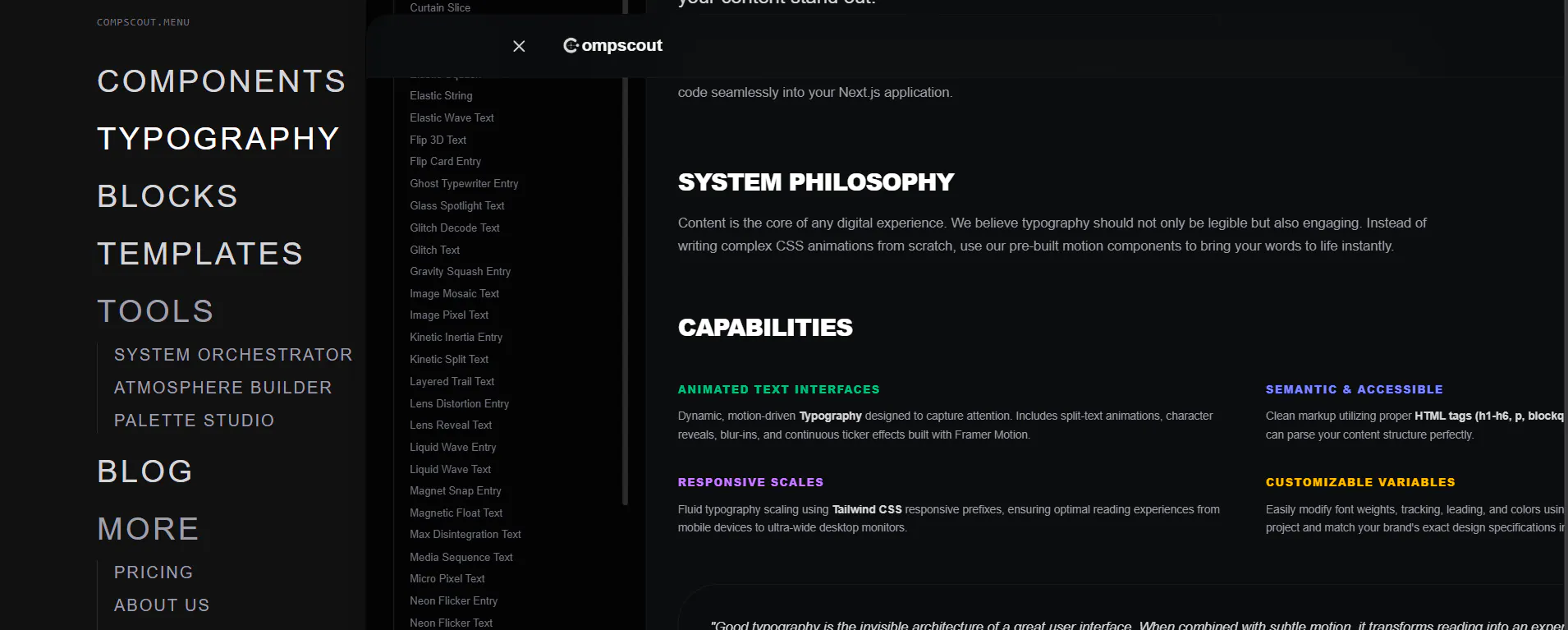Select Image Mosaic Text in the list
1568x630 pixels.
[454, 294]
